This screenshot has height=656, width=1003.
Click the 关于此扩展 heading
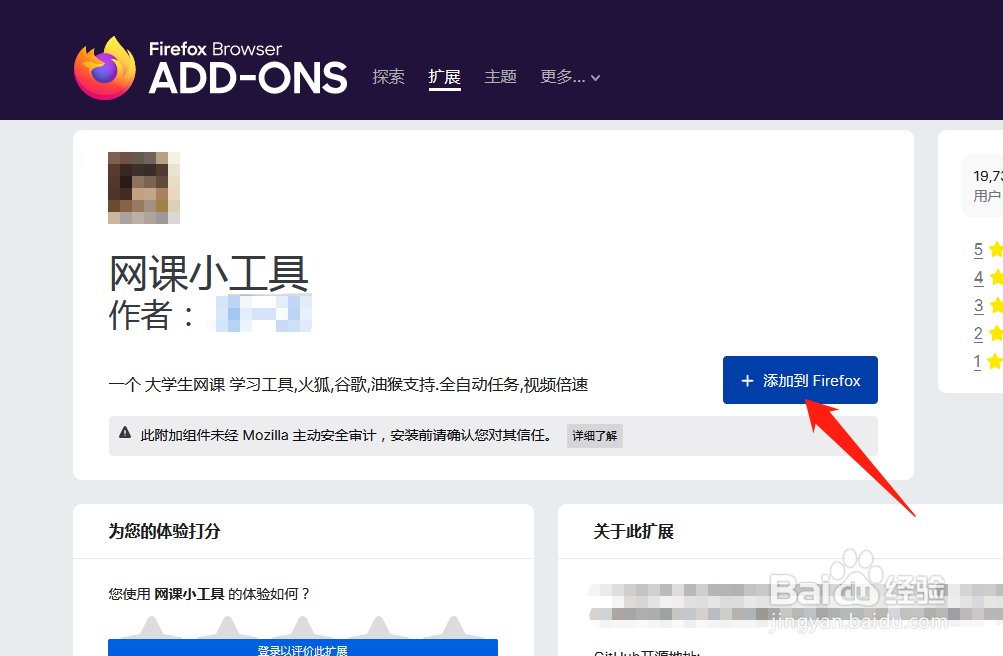point(633,531)
